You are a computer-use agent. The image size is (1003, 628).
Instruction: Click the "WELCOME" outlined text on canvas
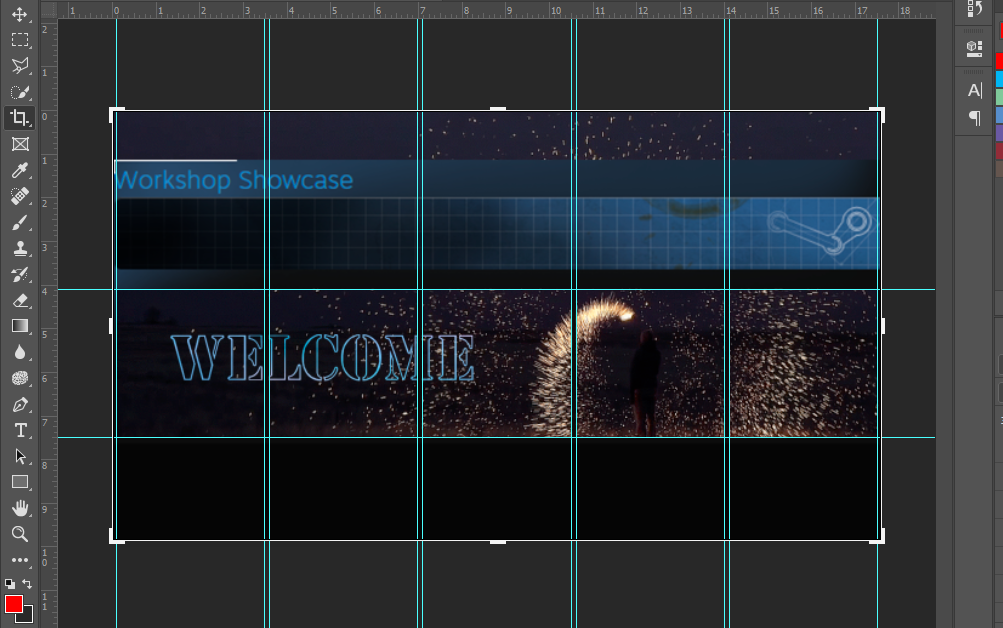323,357
